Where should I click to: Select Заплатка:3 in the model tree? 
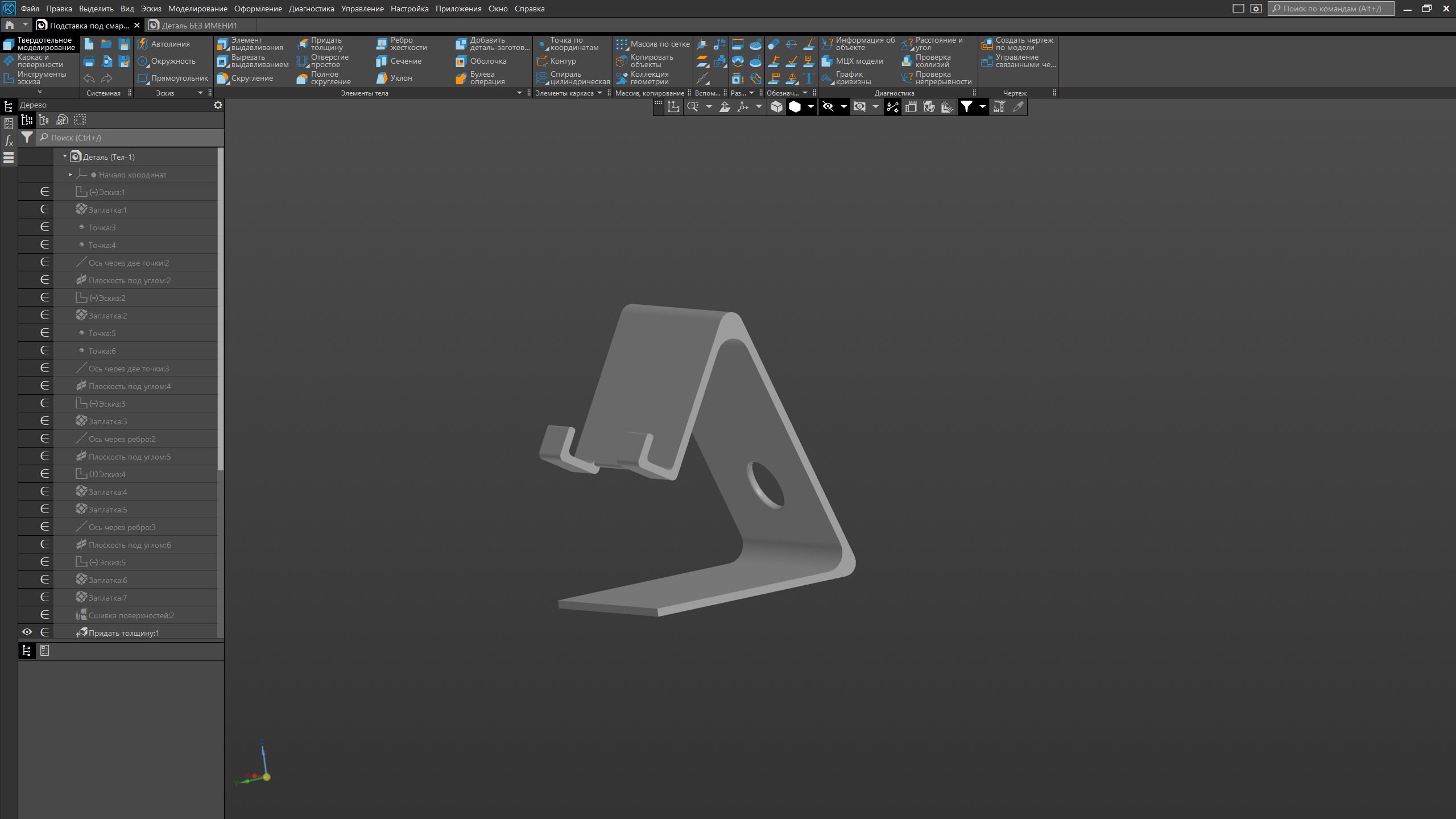tap(107, 421)
